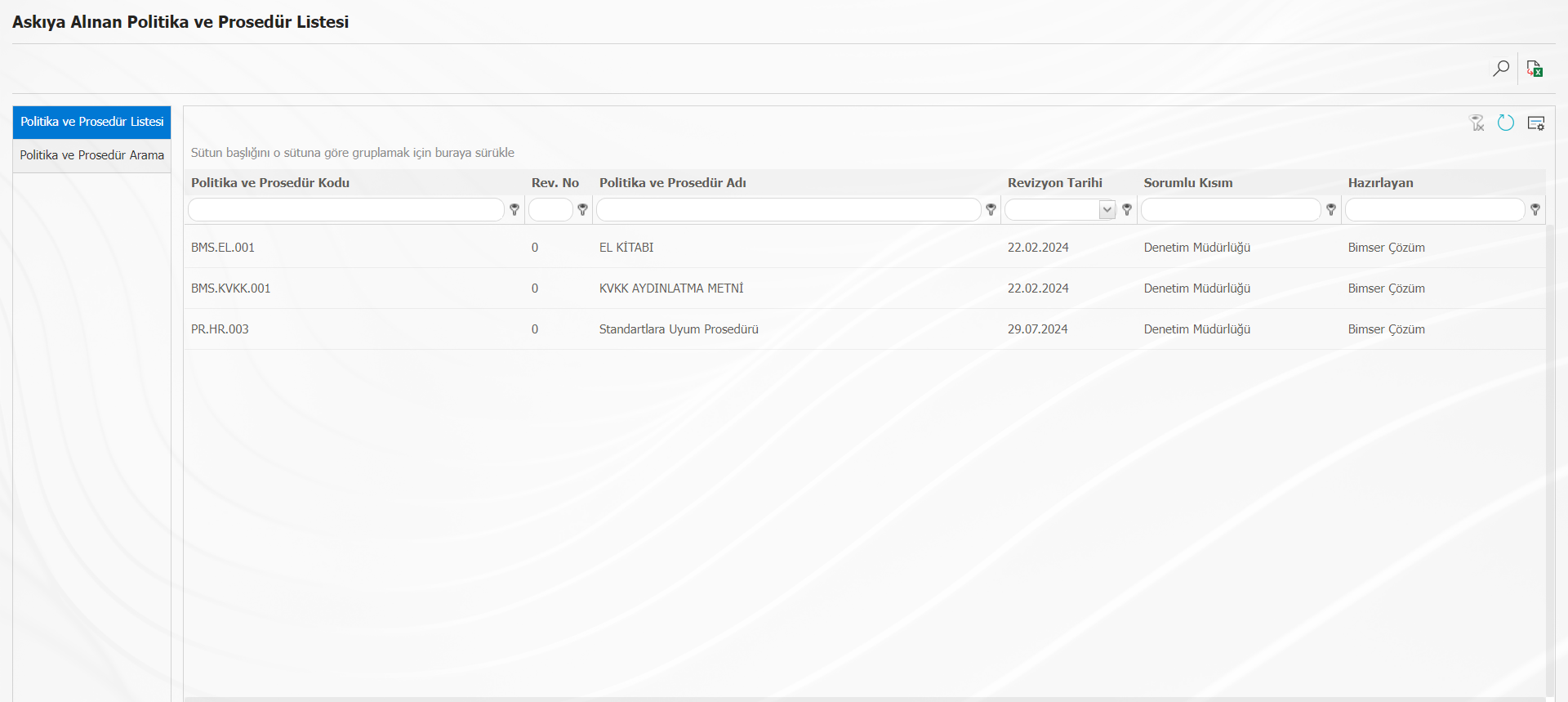
Task: Click Denetim Müdürlüğü in BMS.EL.001 row
Action: coord(1197,248)
